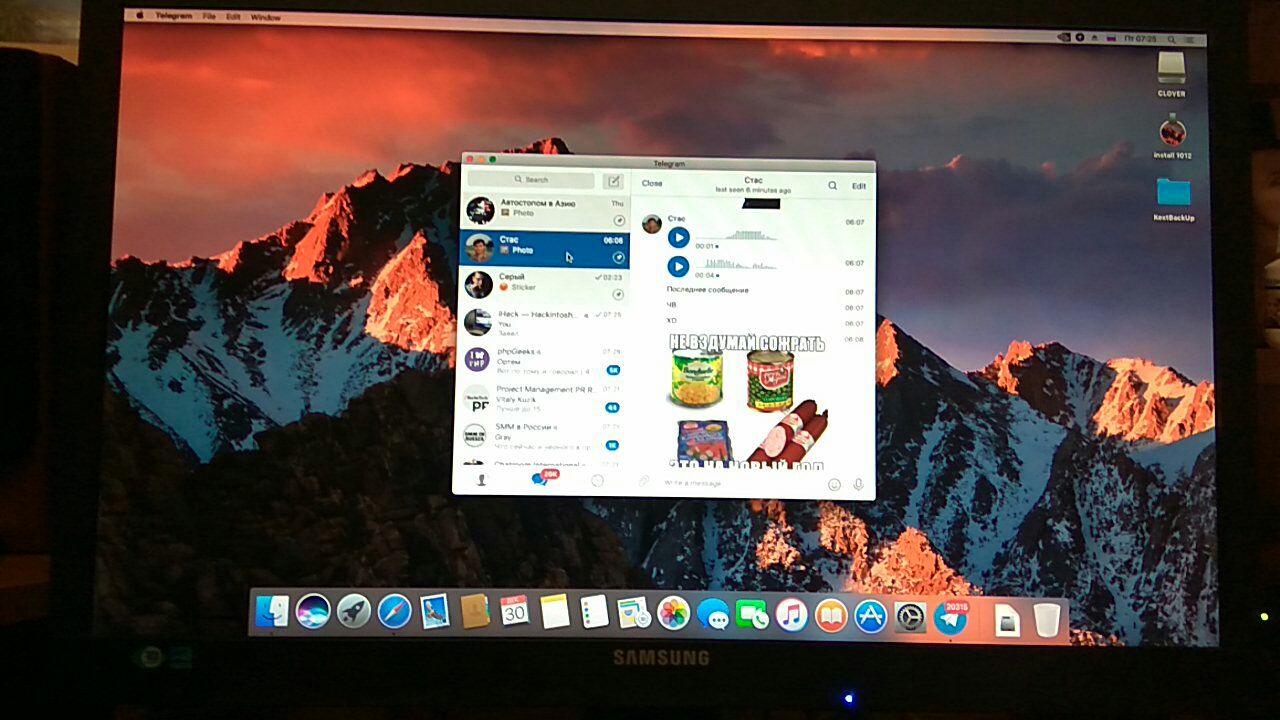
Task: Open Launchpad from the Dock
Action: point(353,610)
